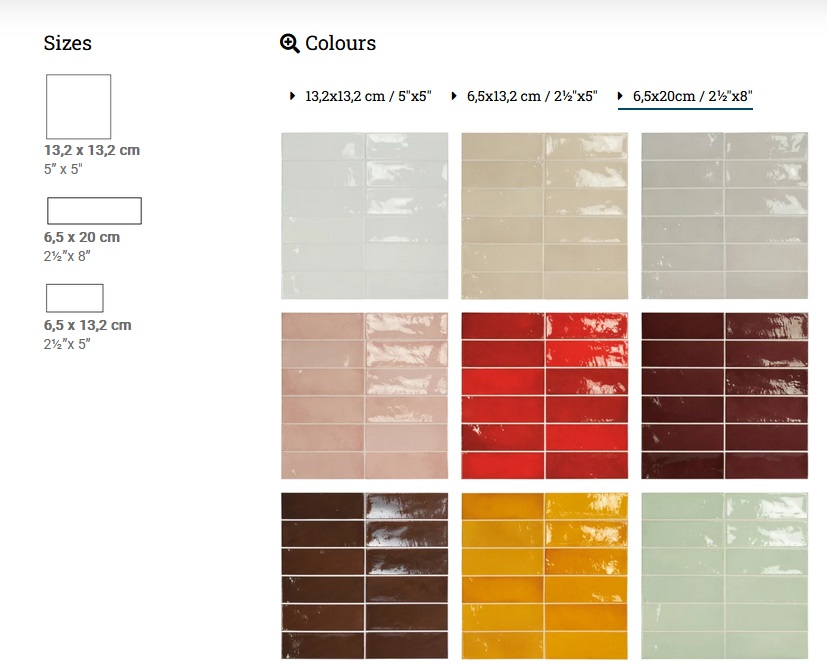Pick the pink tile colour swatch
This screenshot has width=827, height=666.
coord(364,396)
